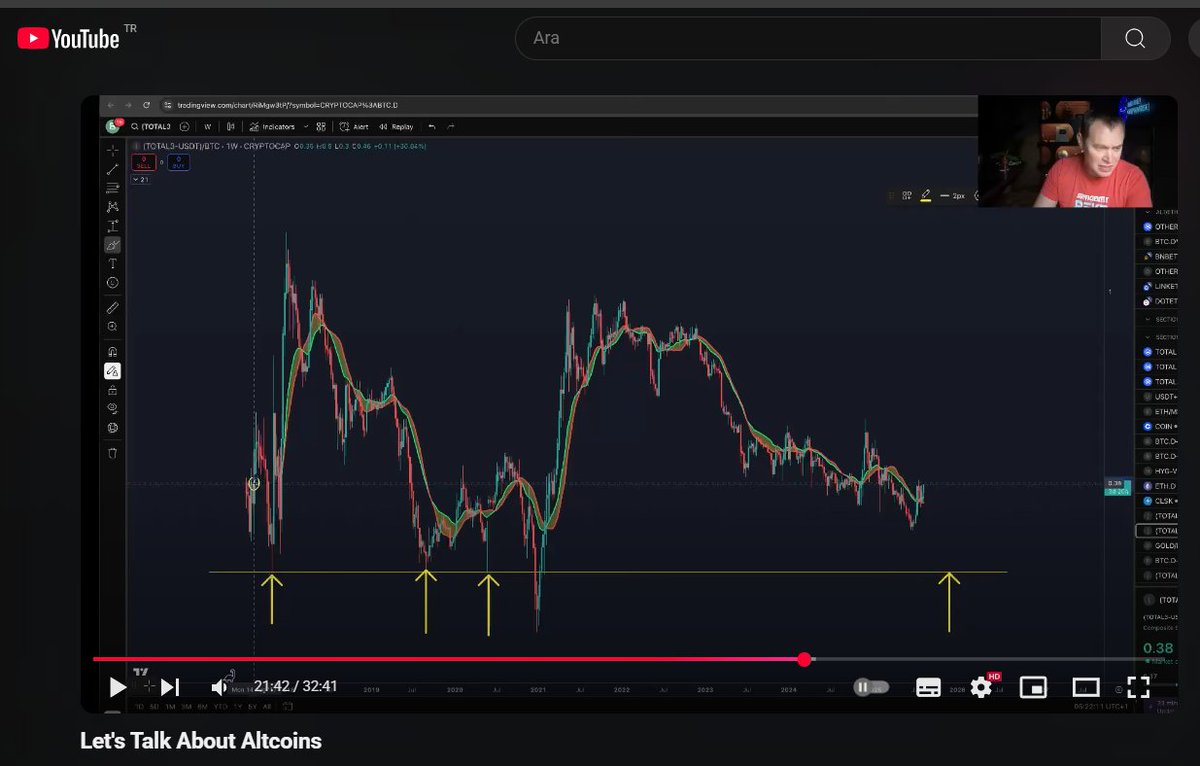
Task: Click the video title Let's Talk About Altcoins
Action: (201, 741)
